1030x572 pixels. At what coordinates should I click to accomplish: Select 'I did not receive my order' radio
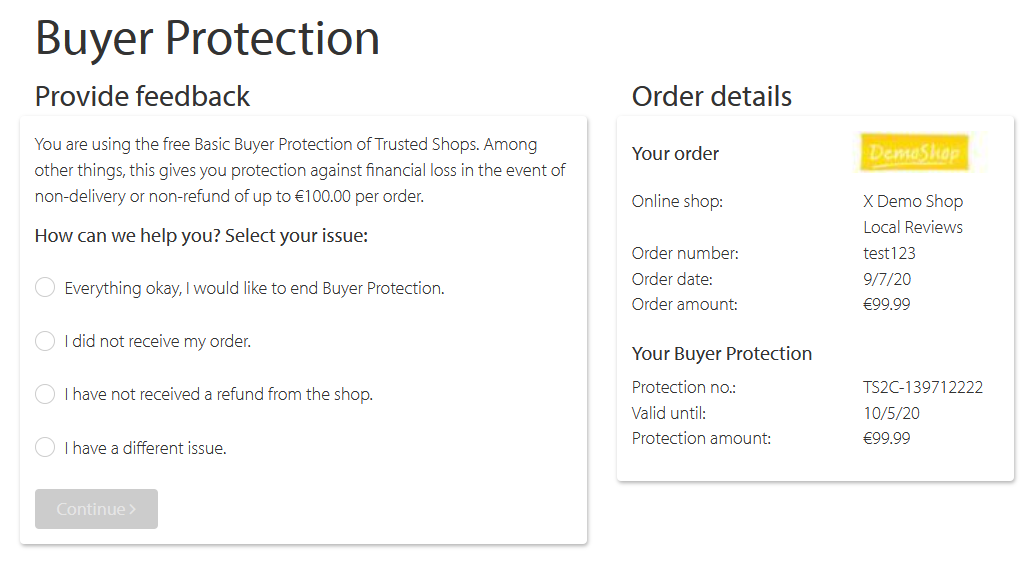point(45,341)
